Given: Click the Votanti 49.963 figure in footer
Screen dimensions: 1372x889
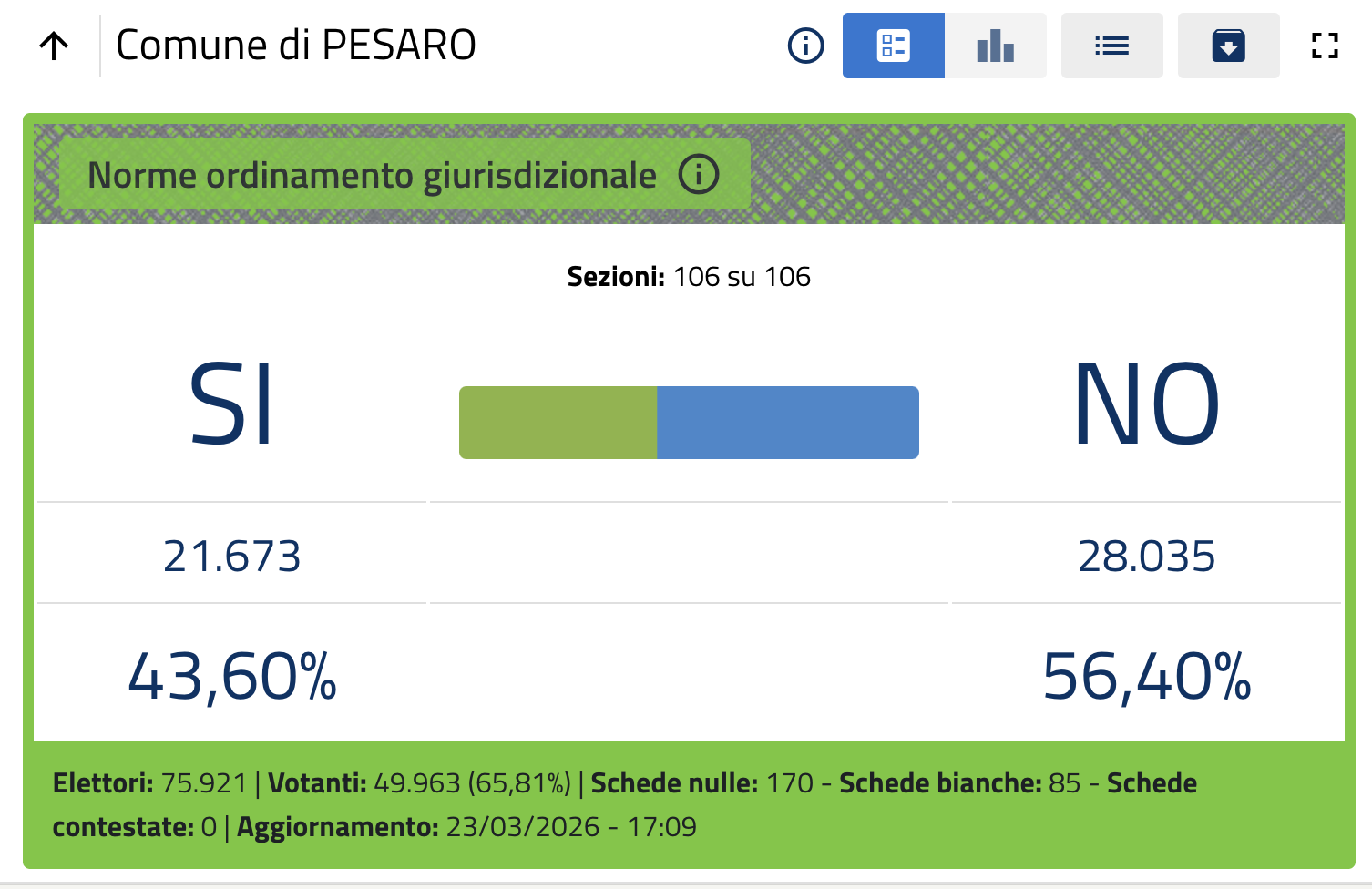Looking at the screenshot, I should [417, 783].
